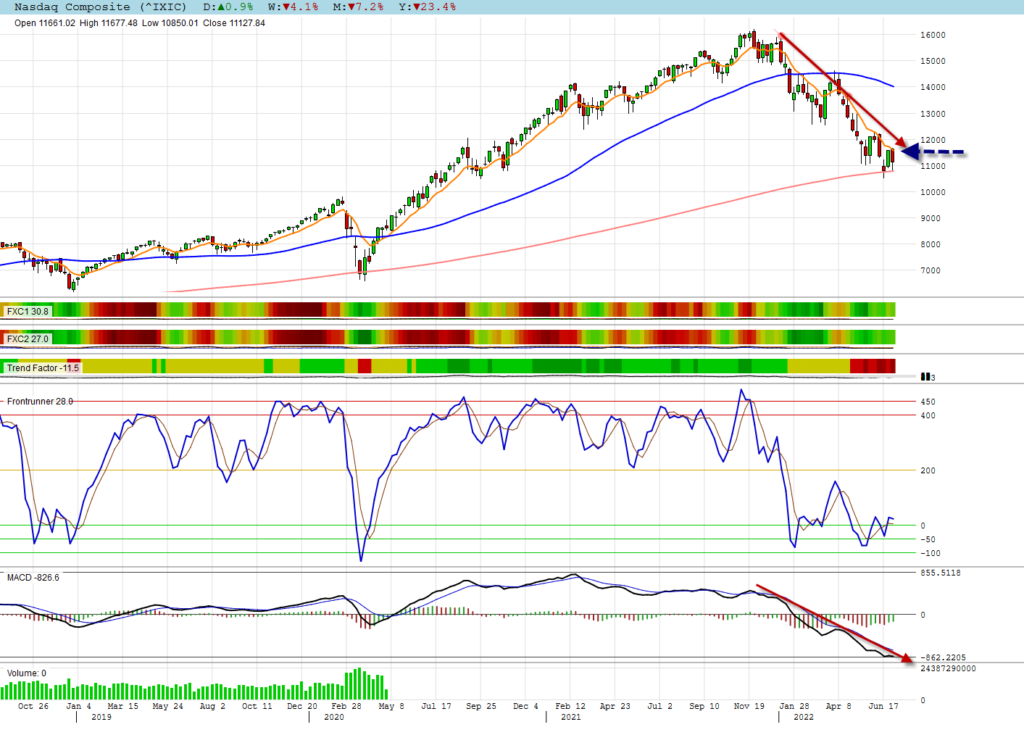Click the Volume: 0 indicator label

pos(27,673)
